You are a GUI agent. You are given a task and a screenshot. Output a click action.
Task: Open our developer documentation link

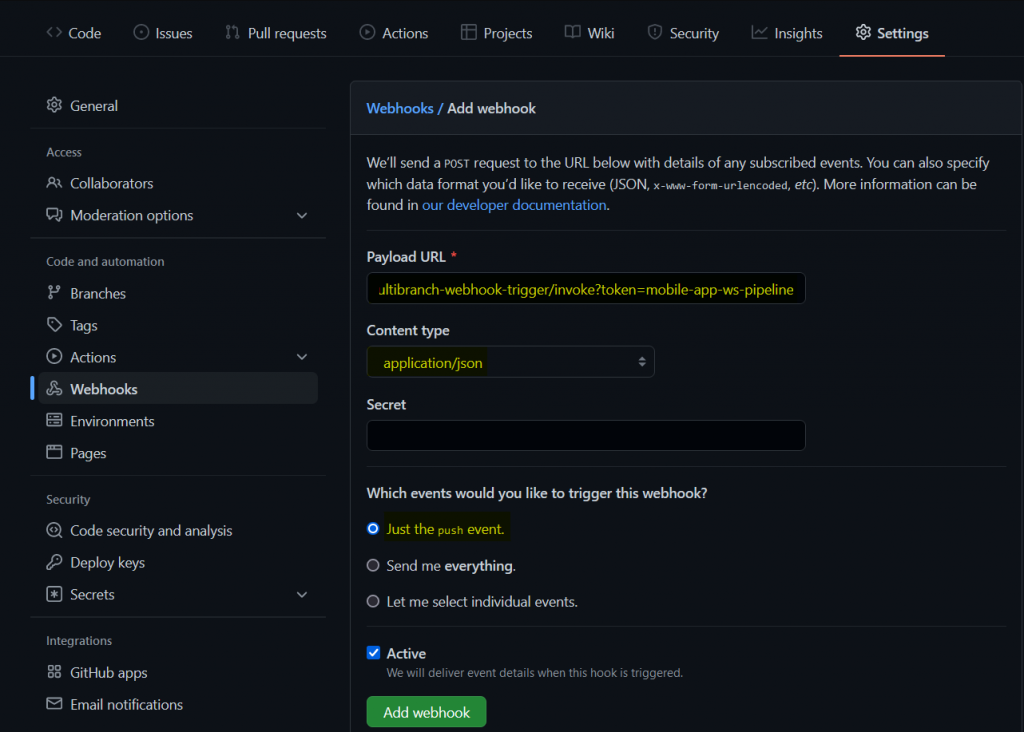(x=514, y=205)
